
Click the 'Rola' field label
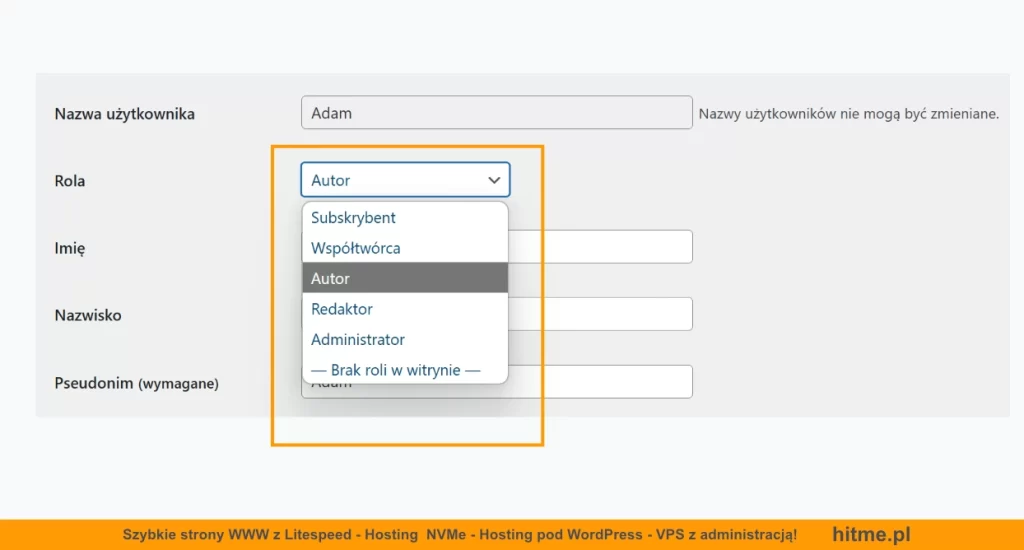pos(70,181)
